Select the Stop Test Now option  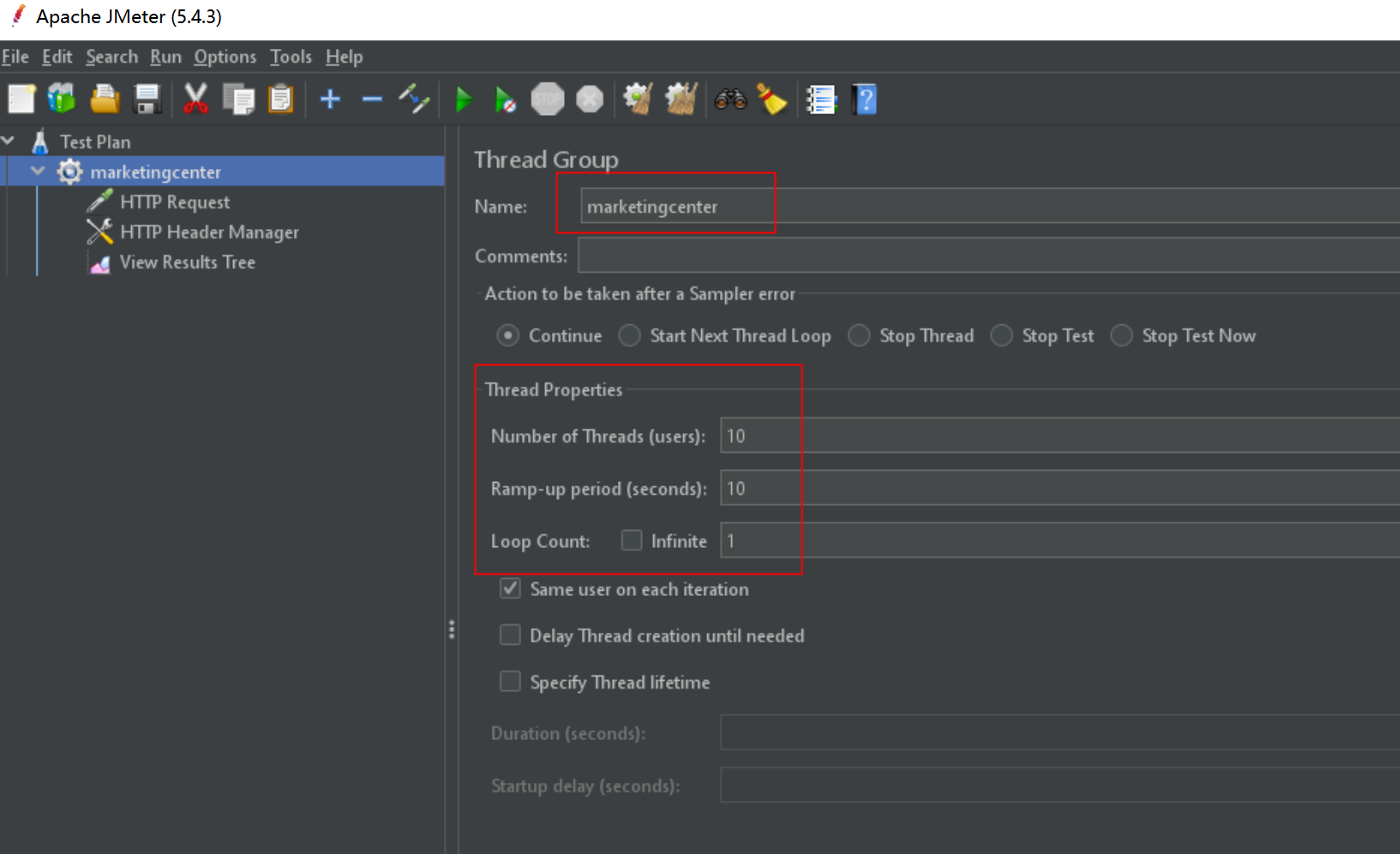coord(1121,335)
